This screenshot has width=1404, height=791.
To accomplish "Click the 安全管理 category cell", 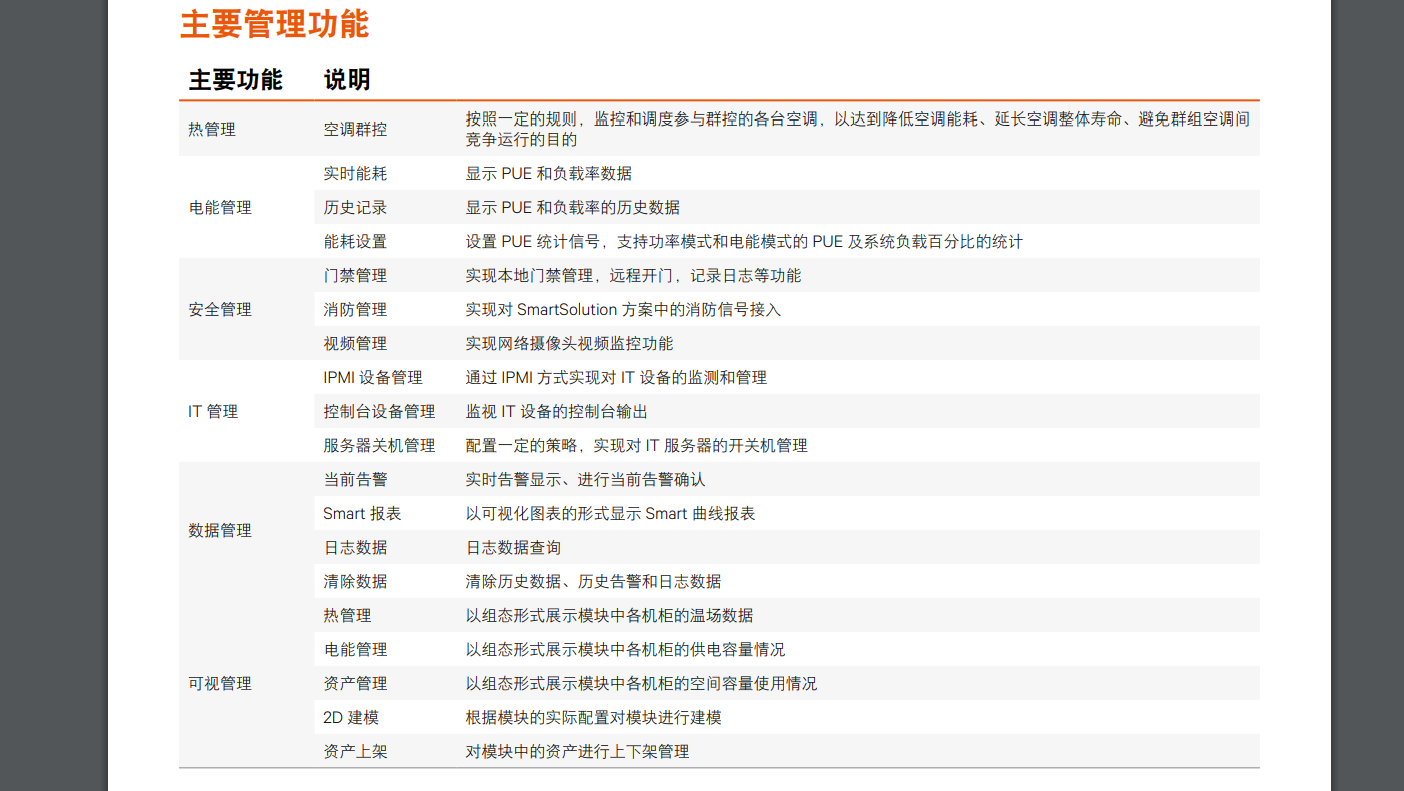I will [x=220, y=309].
